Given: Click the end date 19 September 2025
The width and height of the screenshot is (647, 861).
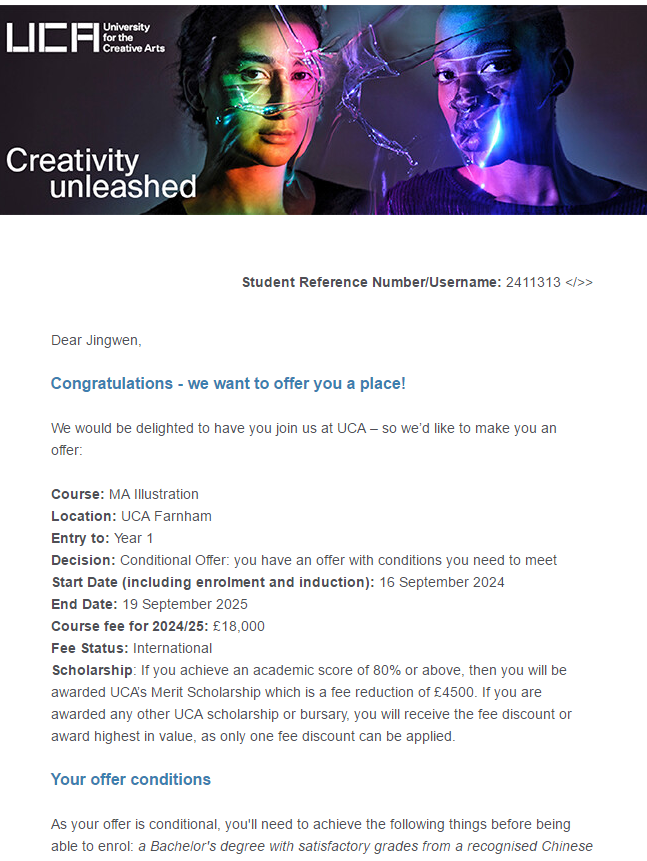Looking at the screenshot, I should [185, 604].
